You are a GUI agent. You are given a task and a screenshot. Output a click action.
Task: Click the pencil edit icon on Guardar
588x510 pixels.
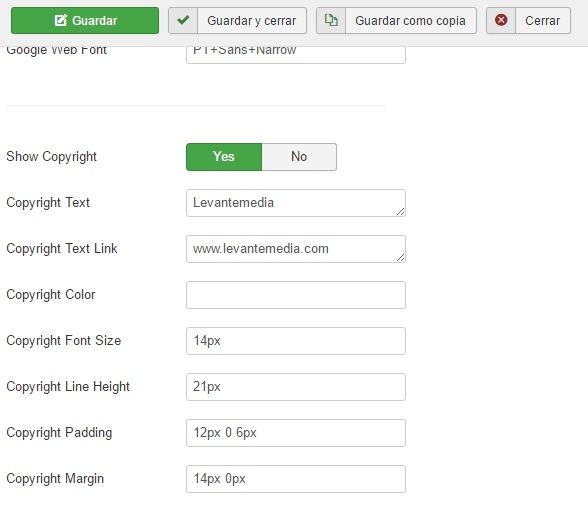click(60, 20)
